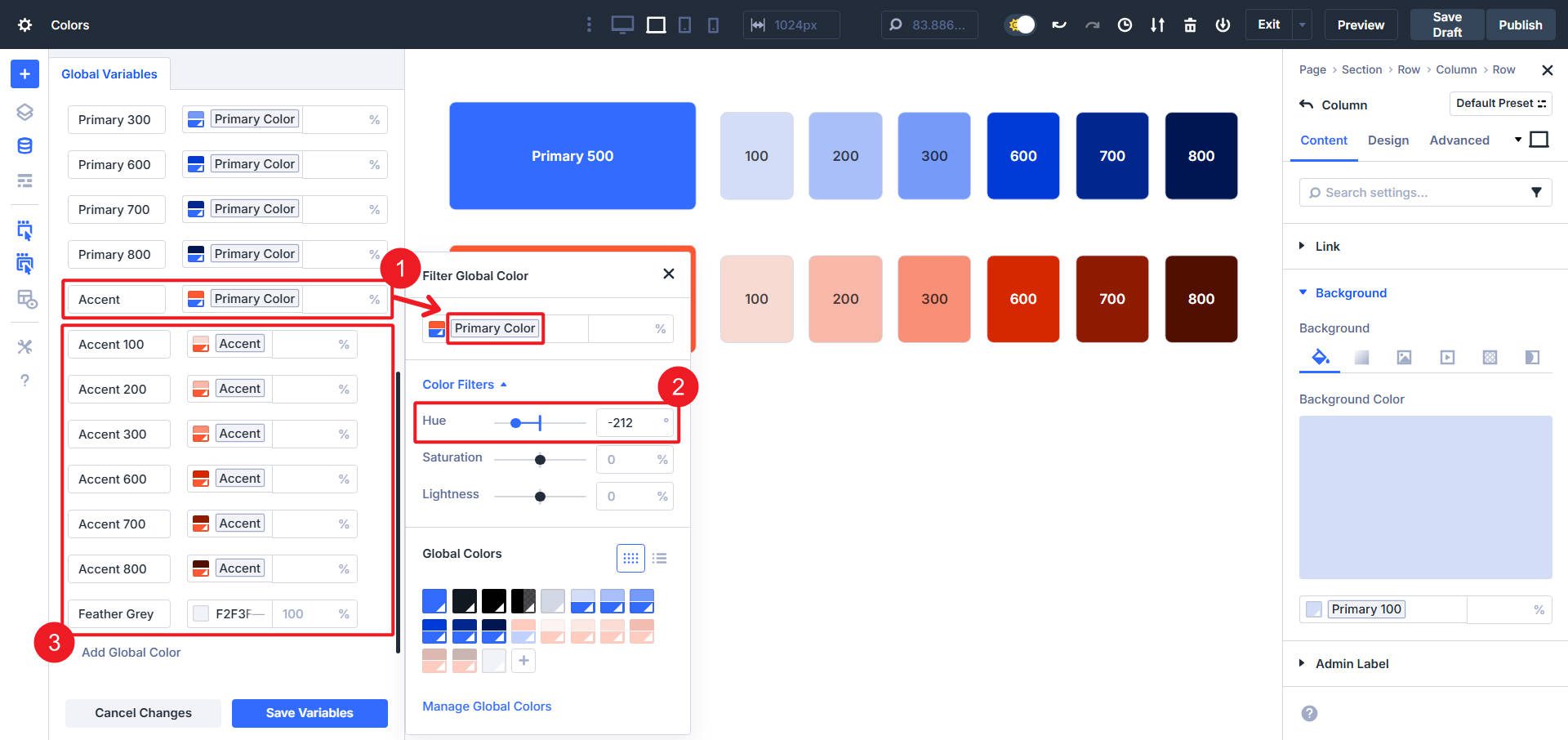1568x740 pixels.
Task: Select the Layers panel icon in left sidebar
Action: point(24,112)
